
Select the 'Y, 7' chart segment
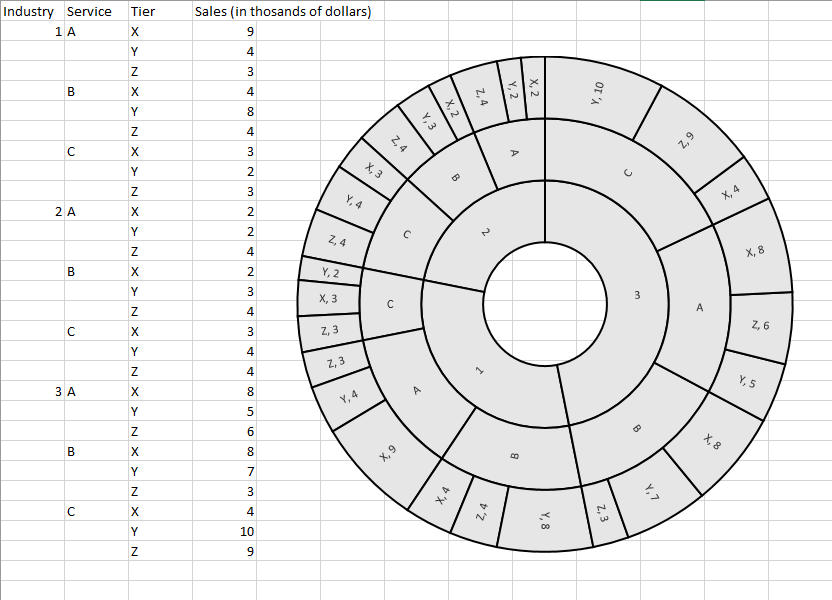(651, 490)
